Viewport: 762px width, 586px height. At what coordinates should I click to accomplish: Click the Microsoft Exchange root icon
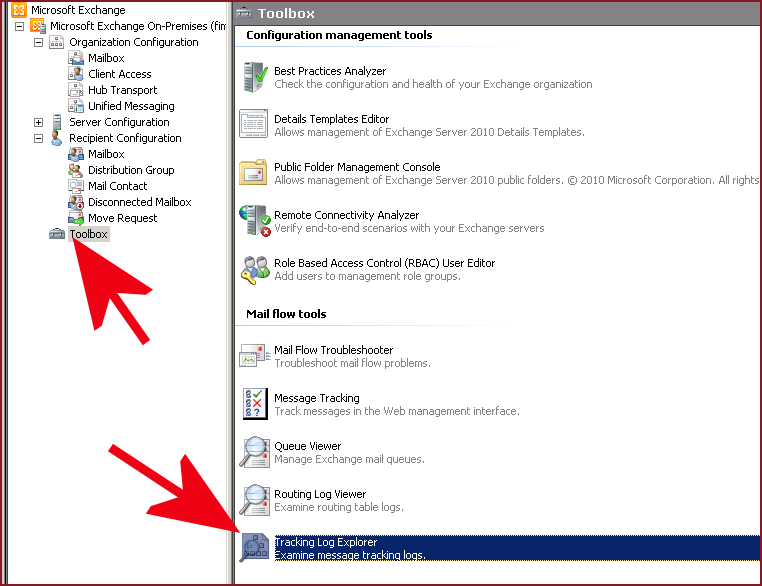point(19,10)
